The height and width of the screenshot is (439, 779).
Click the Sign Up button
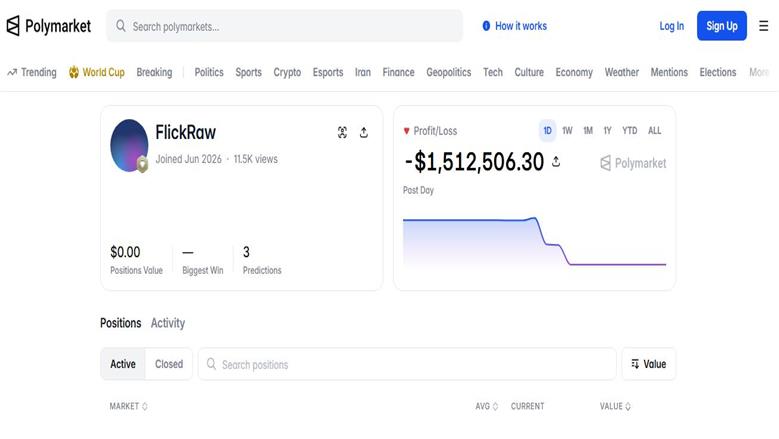point(721,26)
